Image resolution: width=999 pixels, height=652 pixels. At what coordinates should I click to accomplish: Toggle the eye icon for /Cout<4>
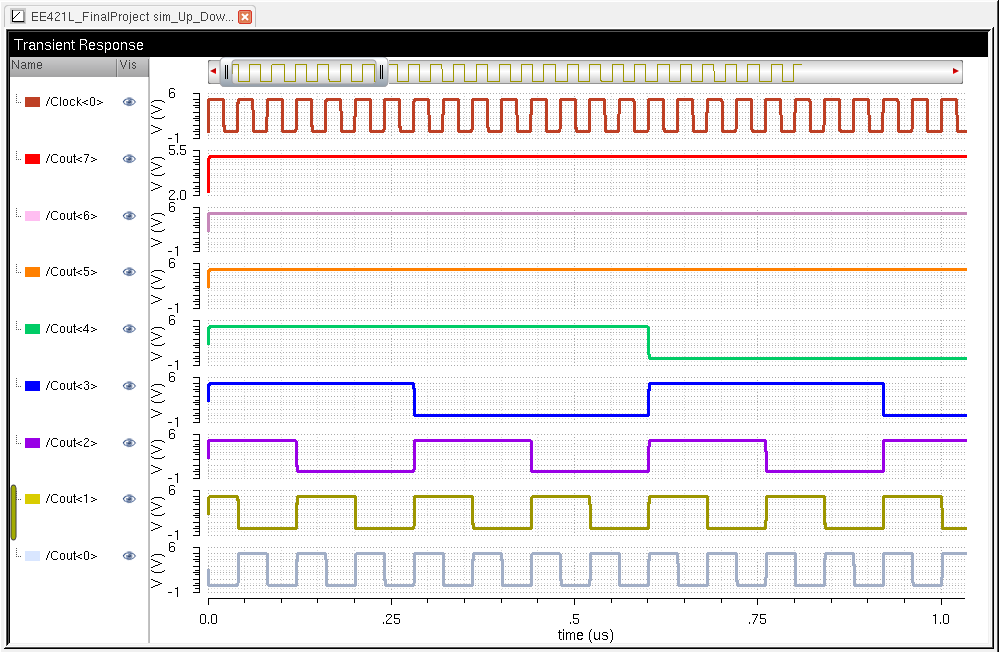coord(128,329)
